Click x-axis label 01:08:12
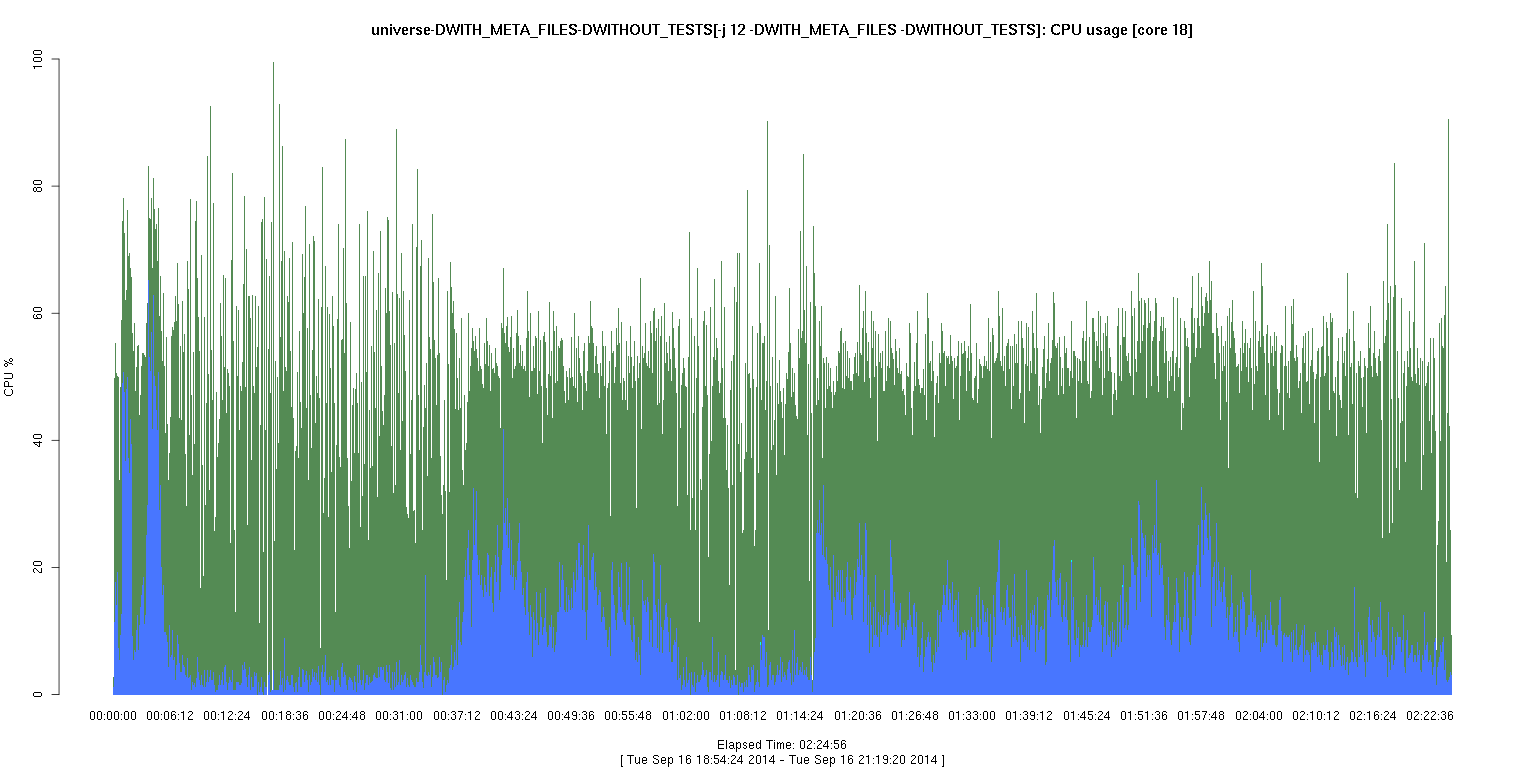Viewport: 1536px width, 768px height. point(743,716)
